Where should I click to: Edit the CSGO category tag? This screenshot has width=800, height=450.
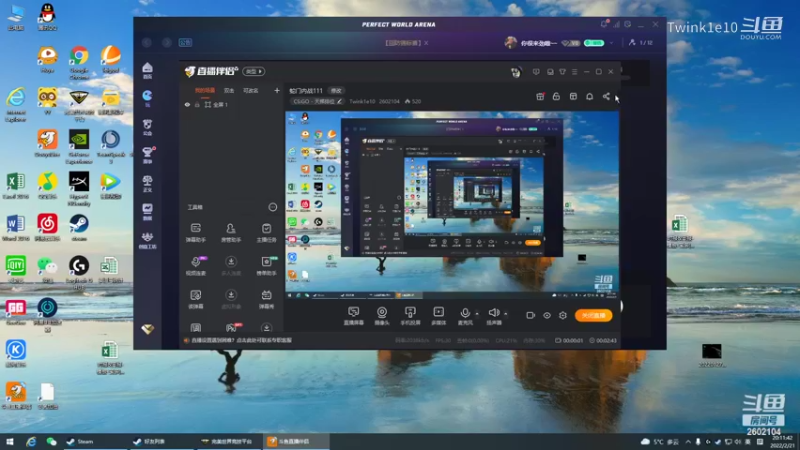coord(316,101)
